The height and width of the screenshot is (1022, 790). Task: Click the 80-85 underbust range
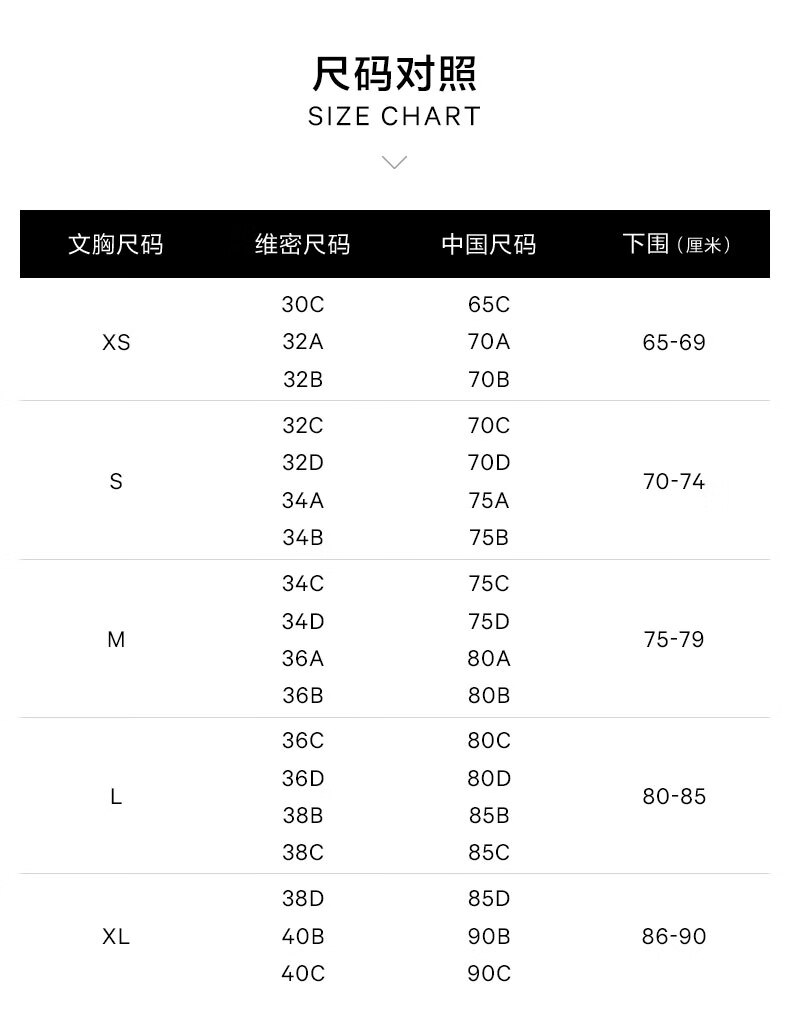click(x=674, y=796)
